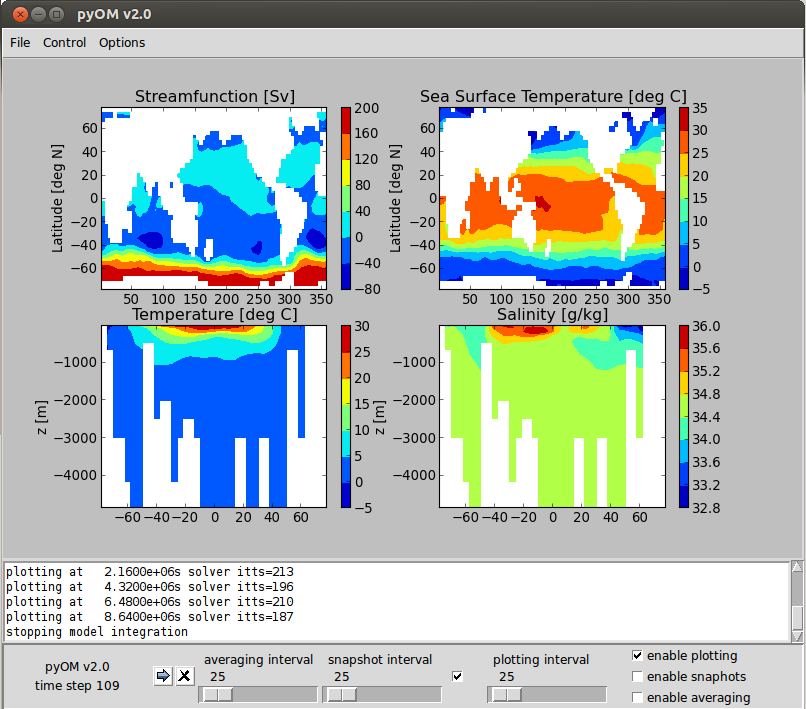
Task: Click the Streamfunction [Sv] plot
Action: point(214,198)
